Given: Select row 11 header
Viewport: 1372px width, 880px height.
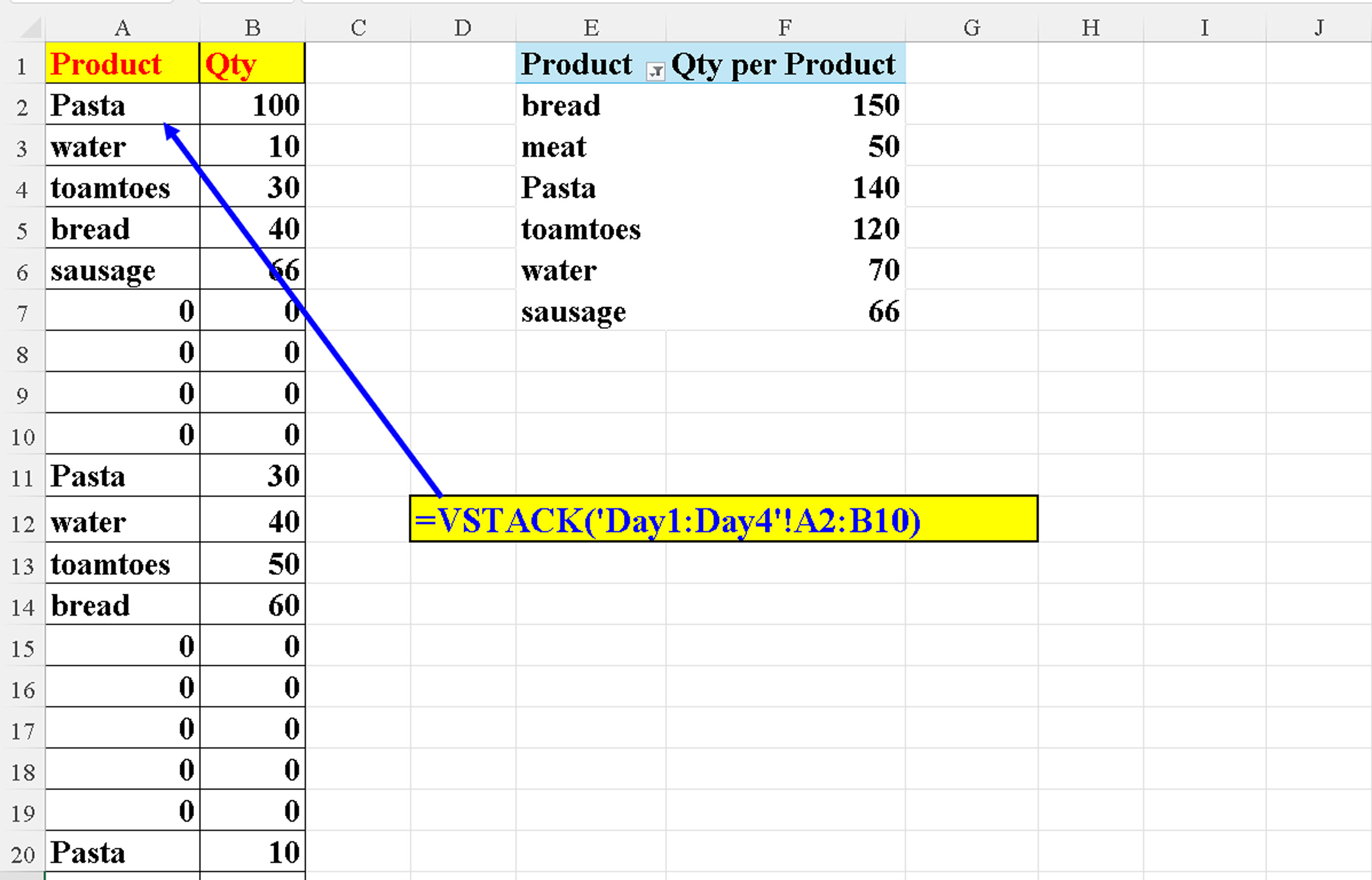Looking at the screenshot, I should pyautogui.click(x=22, y=475).
